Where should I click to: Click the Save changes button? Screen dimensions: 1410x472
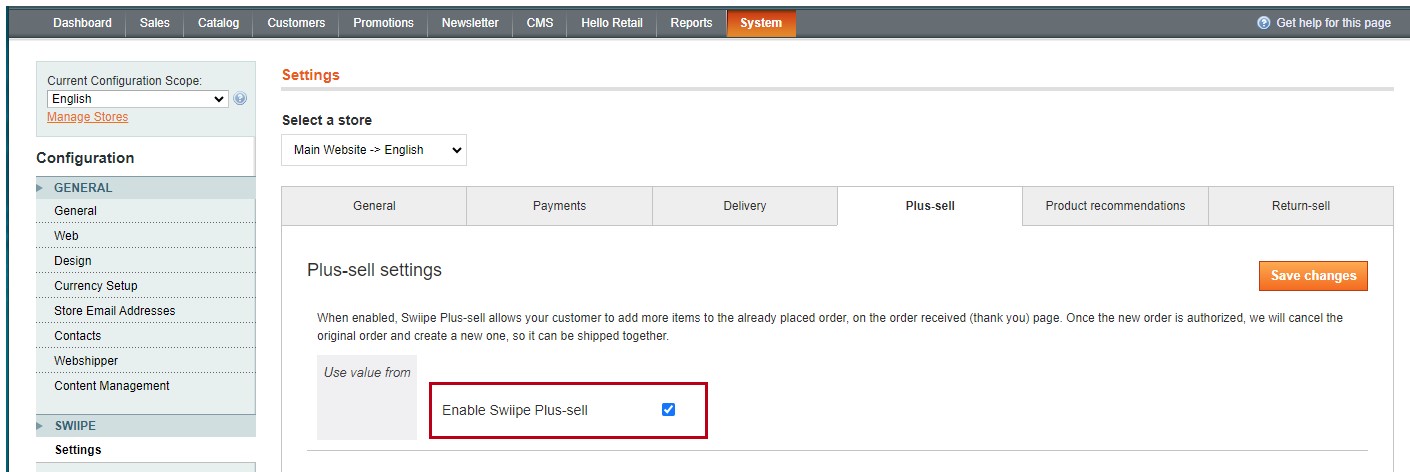pos(1313,276)
